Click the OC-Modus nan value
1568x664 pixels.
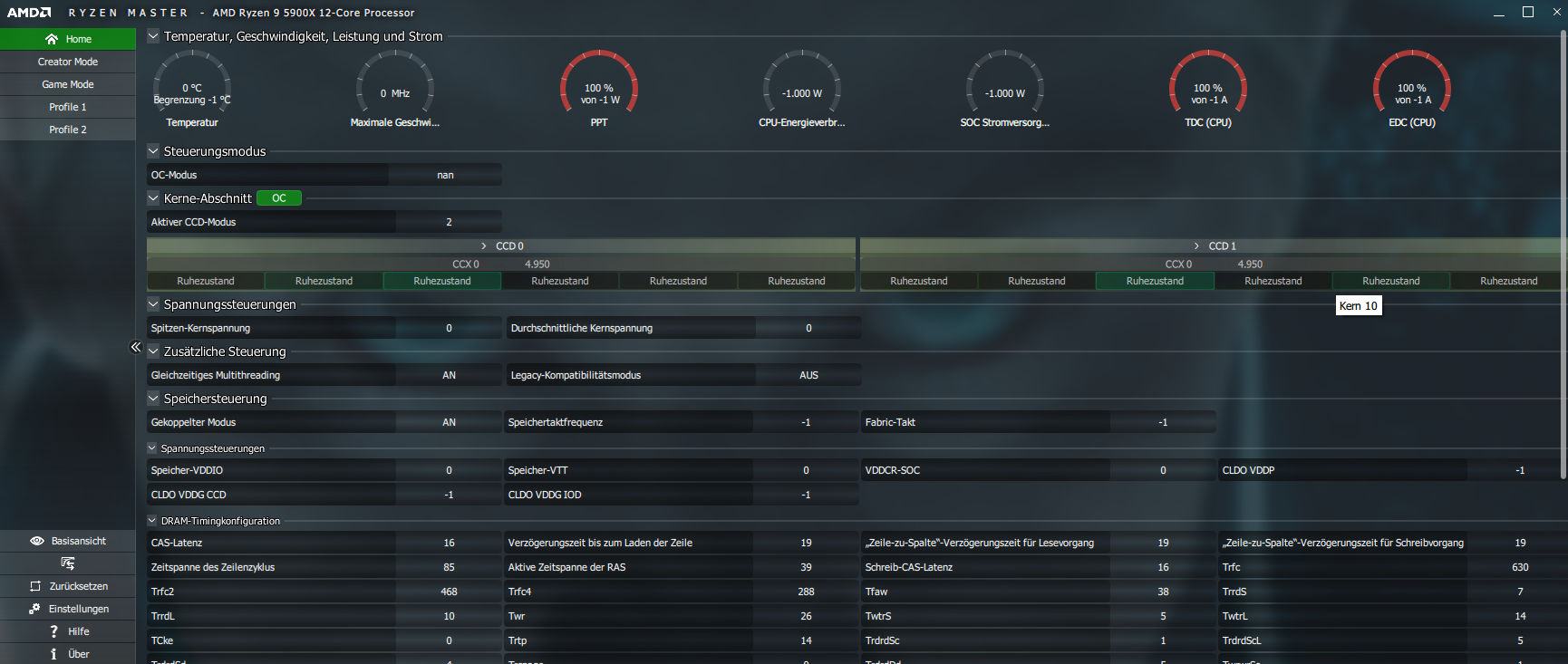tap(445, 175)
